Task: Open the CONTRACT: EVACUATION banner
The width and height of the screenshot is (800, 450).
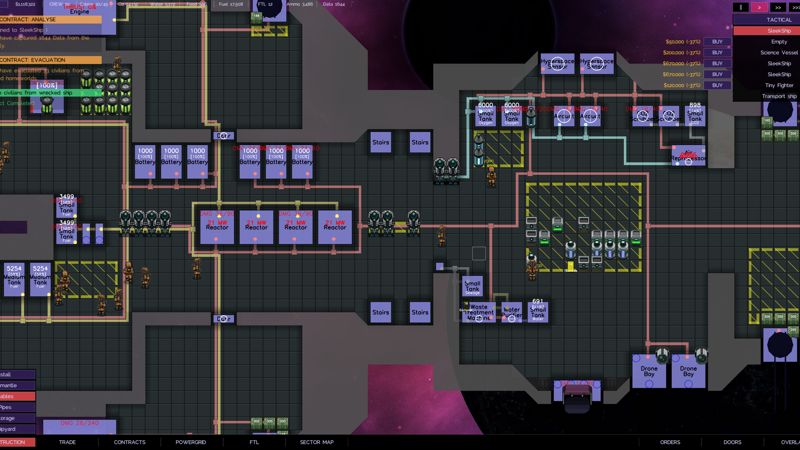Action: coord(51,60)
